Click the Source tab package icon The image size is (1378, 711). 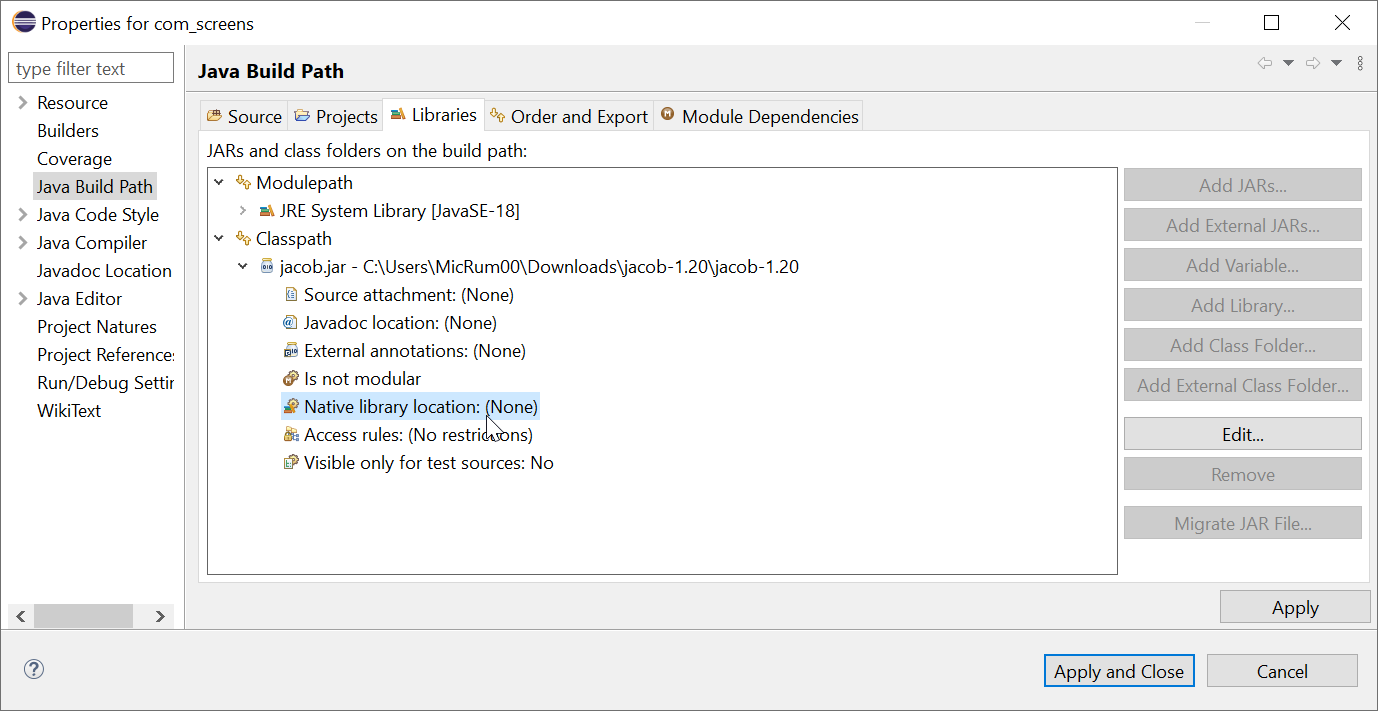214,116
